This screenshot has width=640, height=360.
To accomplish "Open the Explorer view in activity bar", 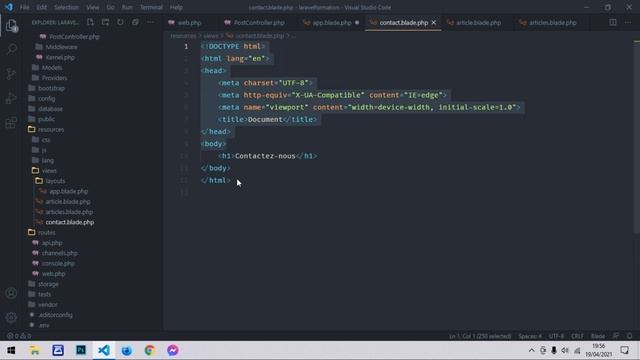I will click(x=11, y=26).
